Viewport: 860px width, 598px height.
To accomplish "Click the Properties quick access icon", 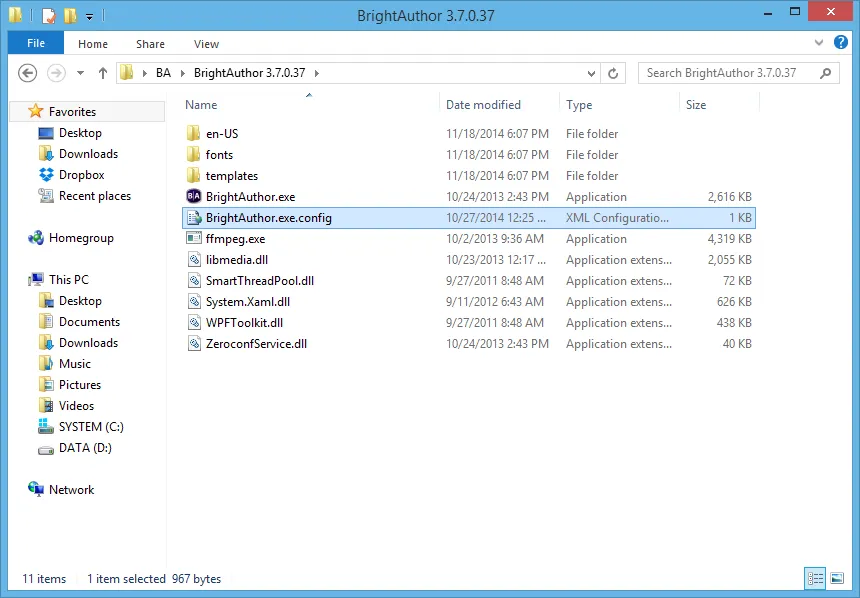I will (x=49, y=15).
